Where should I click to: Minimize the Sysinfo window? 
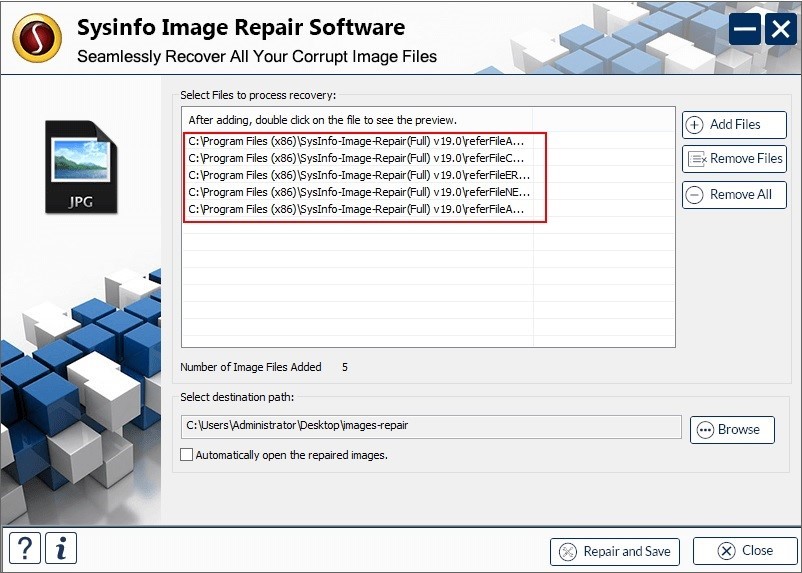[745, 29]
